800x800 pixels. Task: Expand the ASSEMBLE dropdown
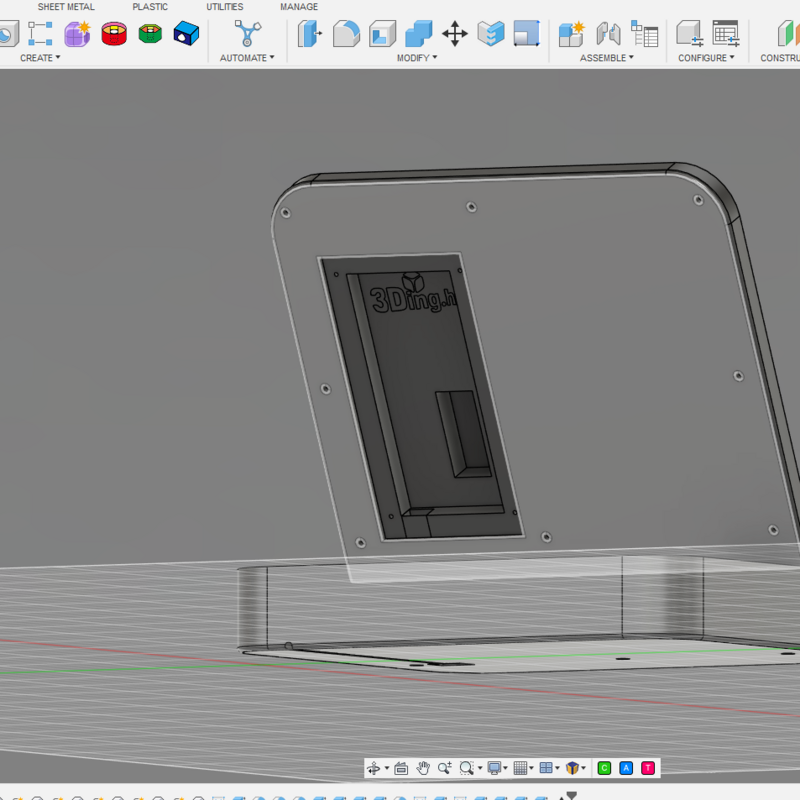pos(607,58)
